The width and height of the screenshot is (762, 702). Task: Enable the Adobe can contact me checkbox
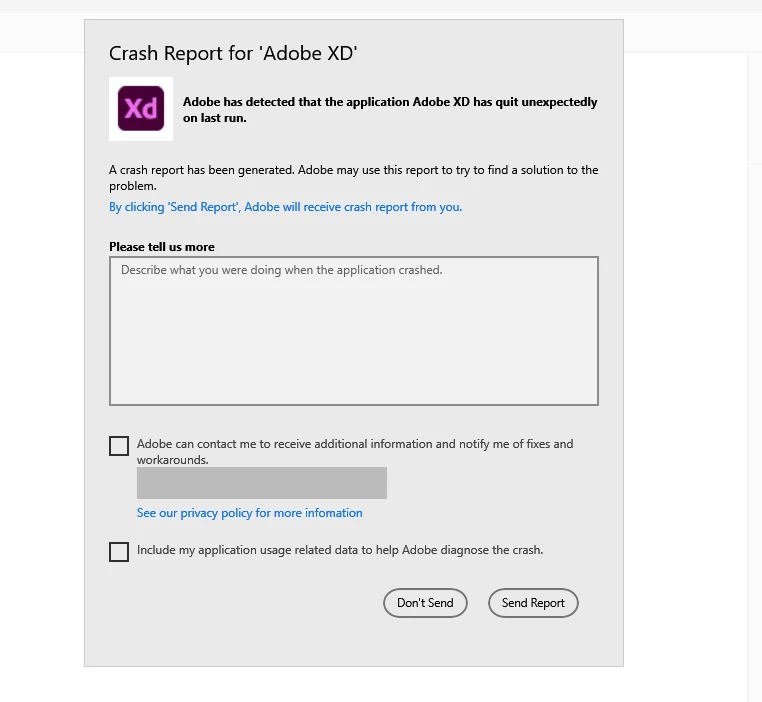[119, 446]
